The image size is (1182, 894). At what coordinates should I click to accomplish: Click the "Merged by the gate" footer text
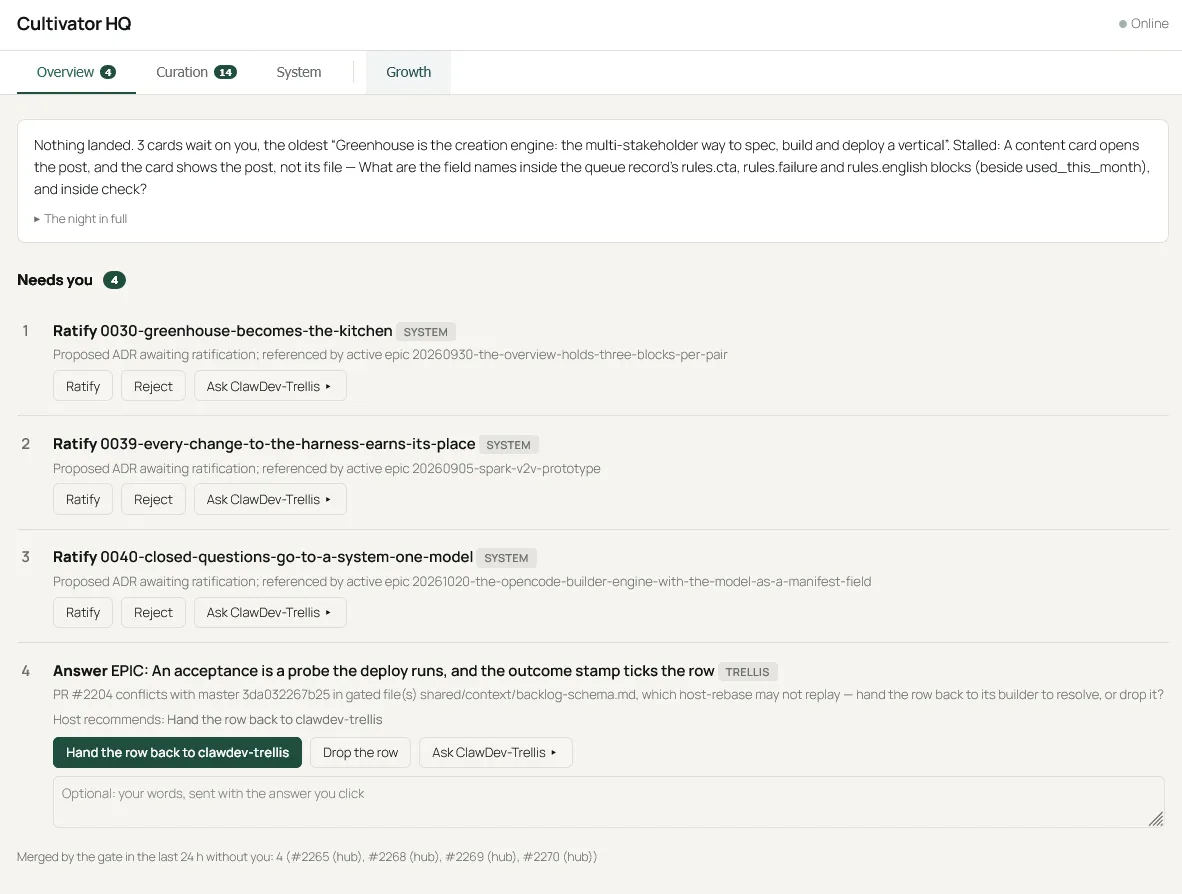307,856
